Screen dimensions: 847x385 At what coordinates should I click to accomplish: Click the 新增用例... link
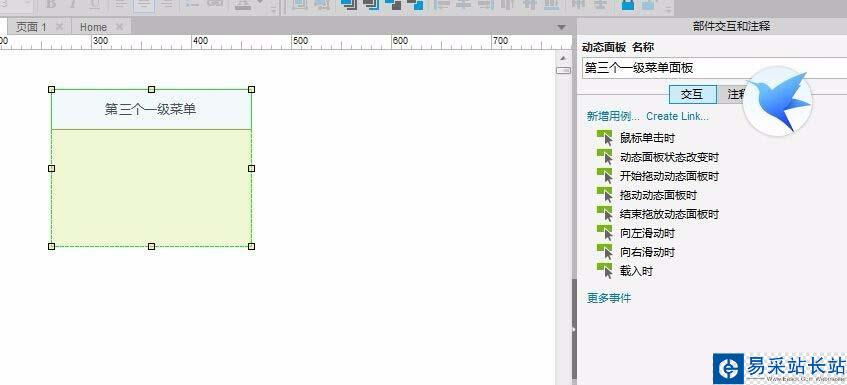(613, 116)
